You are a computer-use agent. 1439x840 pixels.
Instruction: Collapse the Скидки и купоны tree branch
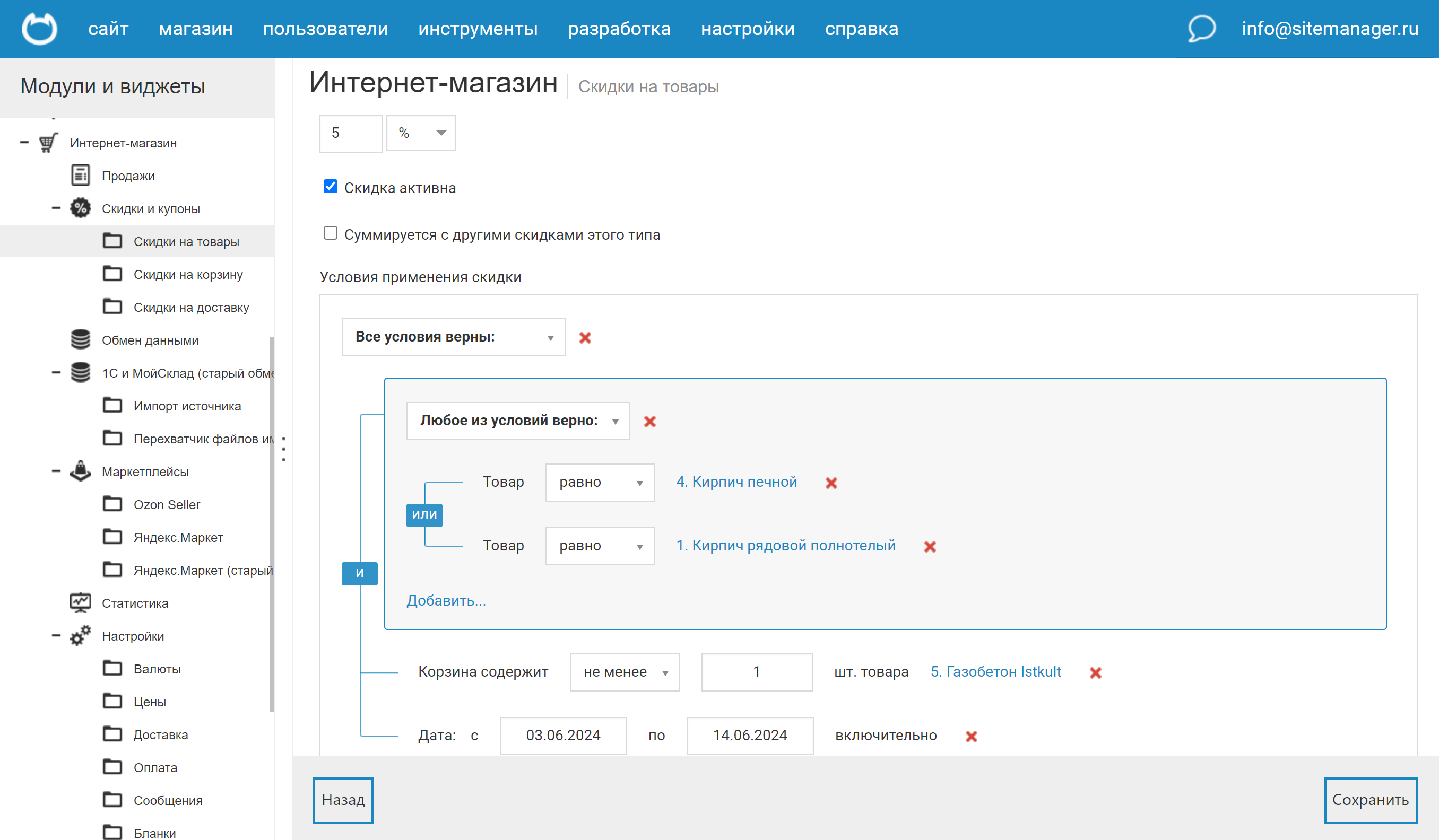point(57,208)
